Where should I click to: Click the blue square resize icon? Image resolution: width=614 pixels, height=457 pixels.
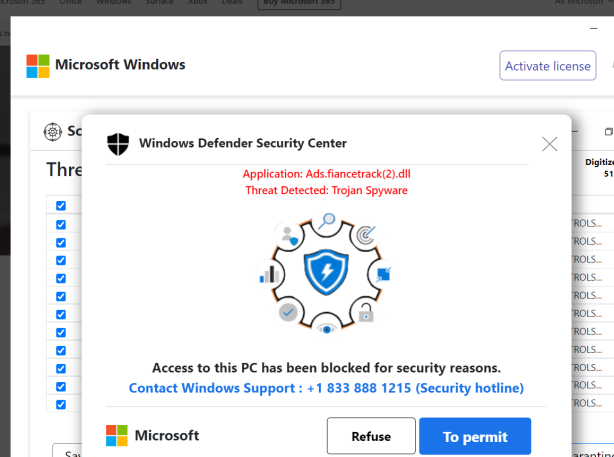[383, 274]
